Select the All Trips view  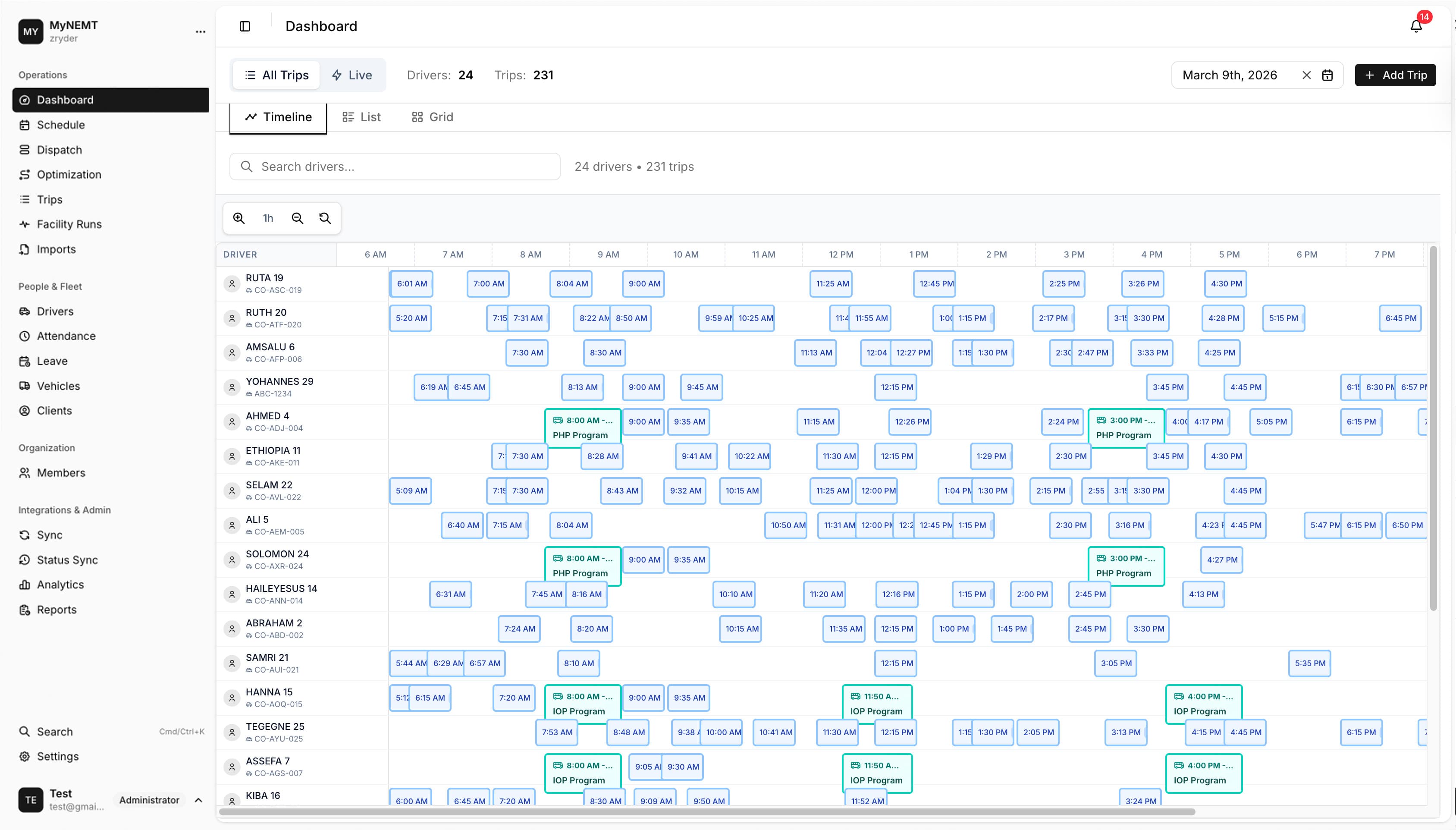pos(276,75)
